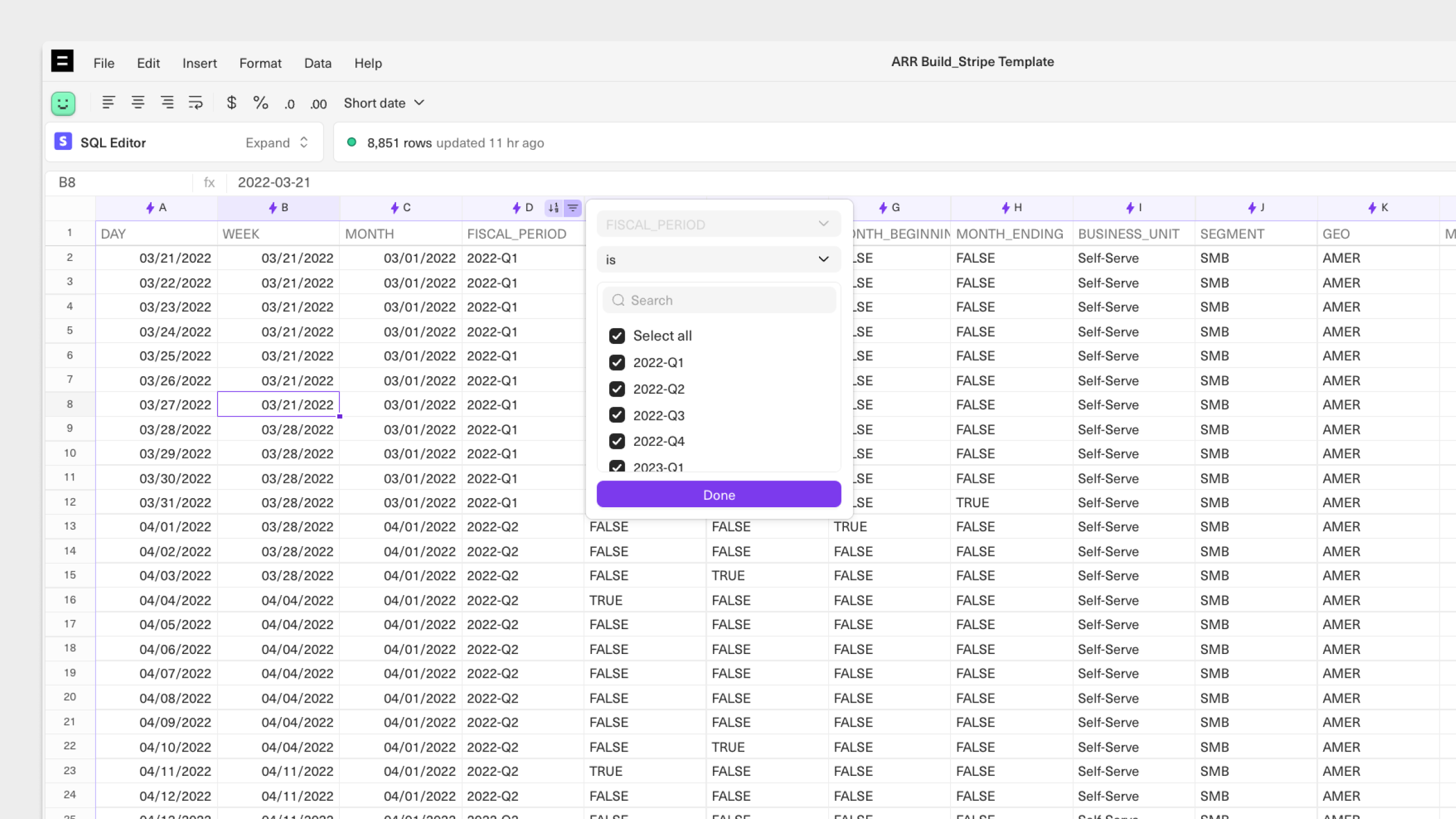The width and height of the screenshot is (1456, 819).
Task: Click the green smiley face icon
Action: click(63, 103)
